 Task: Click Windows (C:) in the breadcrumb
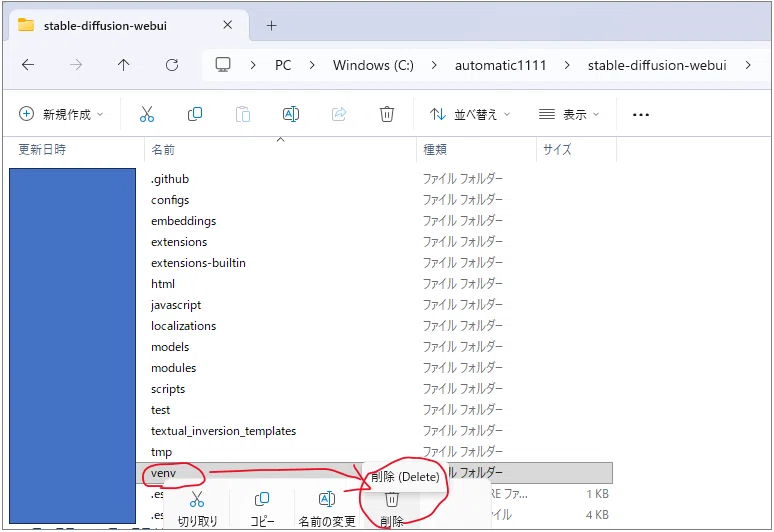(x=373, y=65)
